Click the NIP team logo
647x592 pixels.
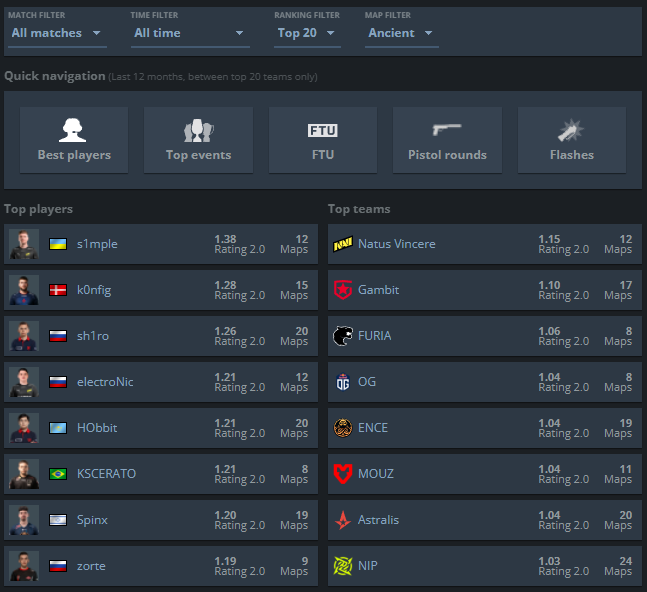pyautogui.click(x=343, y=566)
